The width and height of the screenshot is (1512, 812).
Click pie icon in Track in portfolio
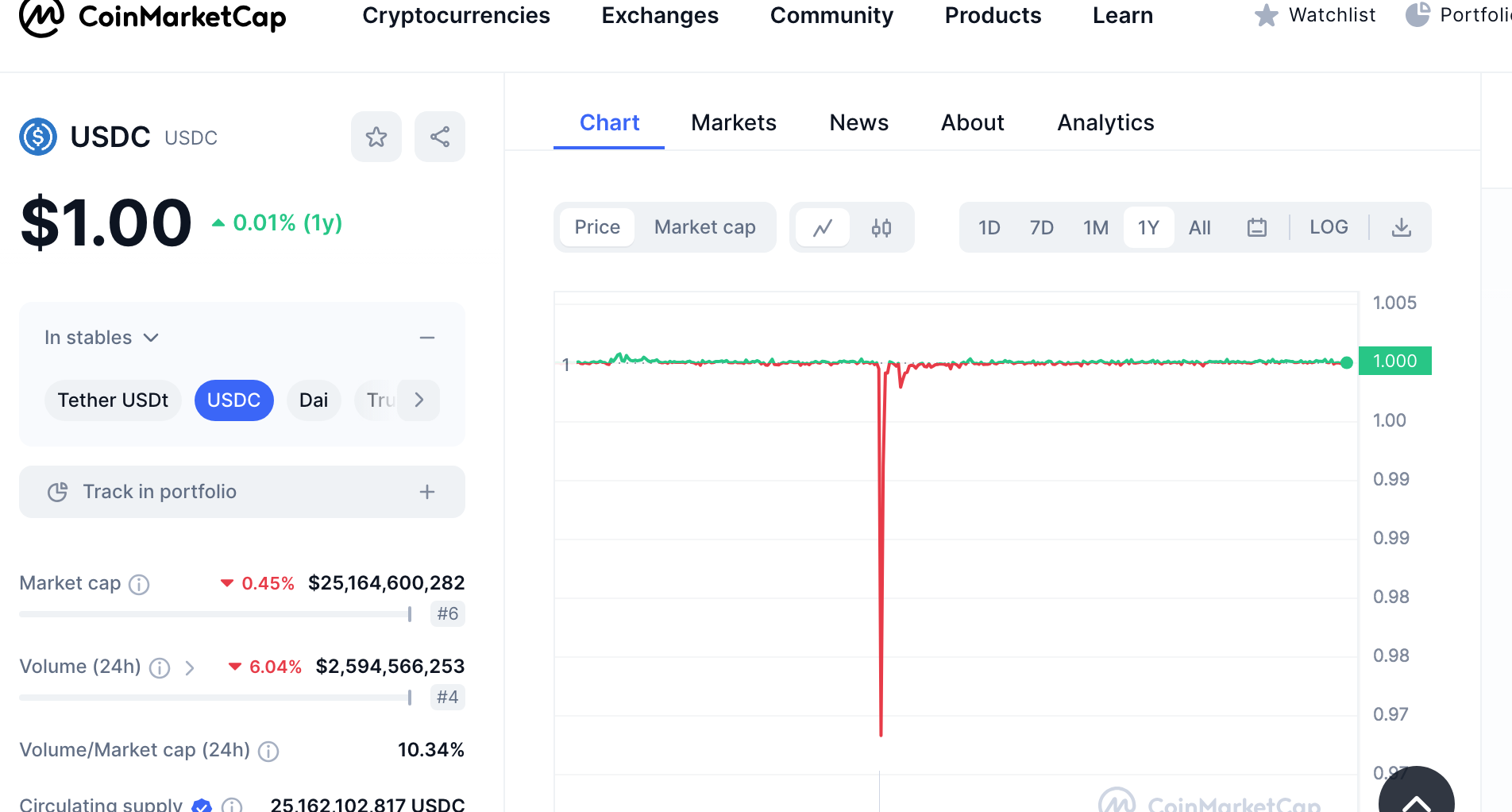[x=57, y=492]
